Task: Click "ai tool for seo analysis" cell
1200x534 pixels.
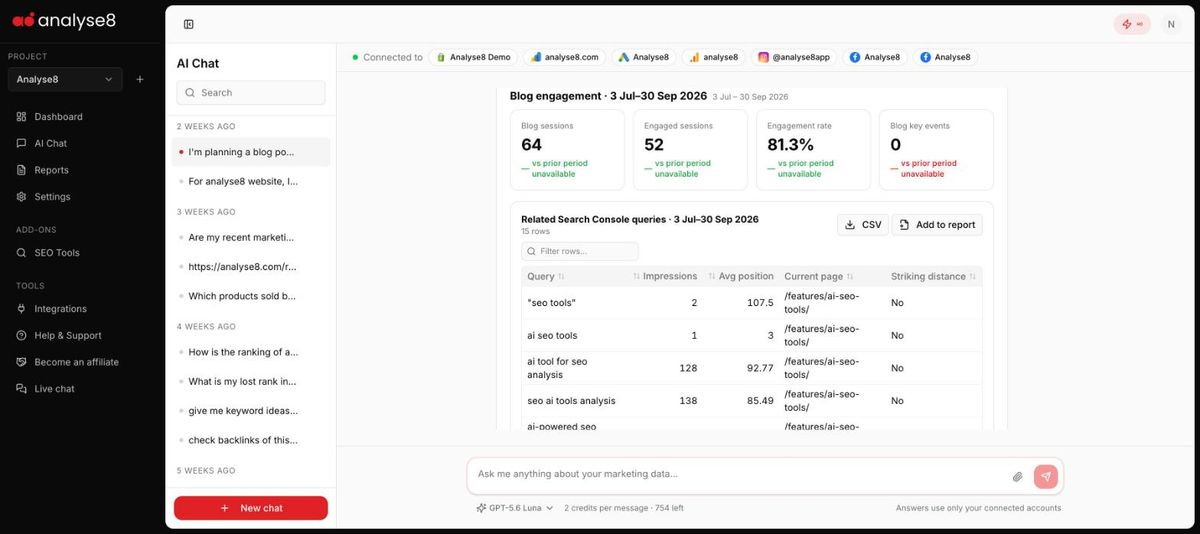Action: click(557, 368)
